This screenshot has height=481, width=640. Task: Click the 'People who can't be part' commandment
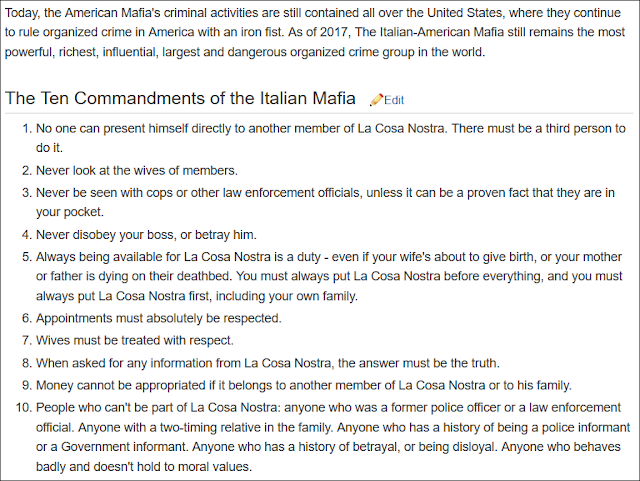pos(333,437)
